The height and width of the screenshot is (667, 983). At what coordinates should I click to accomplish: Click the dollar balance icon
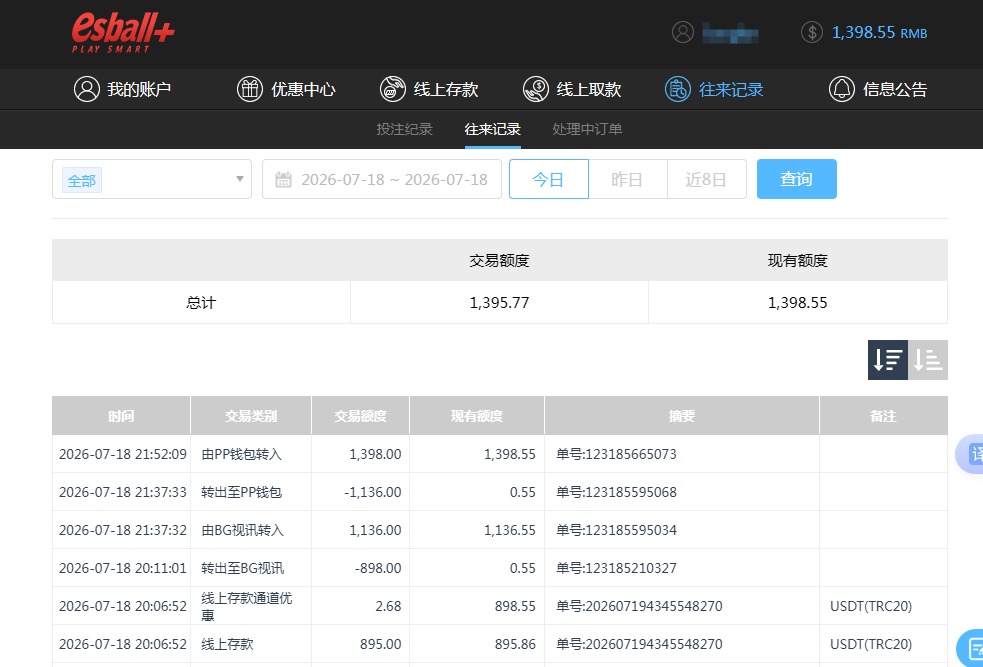tap(812, 32)
